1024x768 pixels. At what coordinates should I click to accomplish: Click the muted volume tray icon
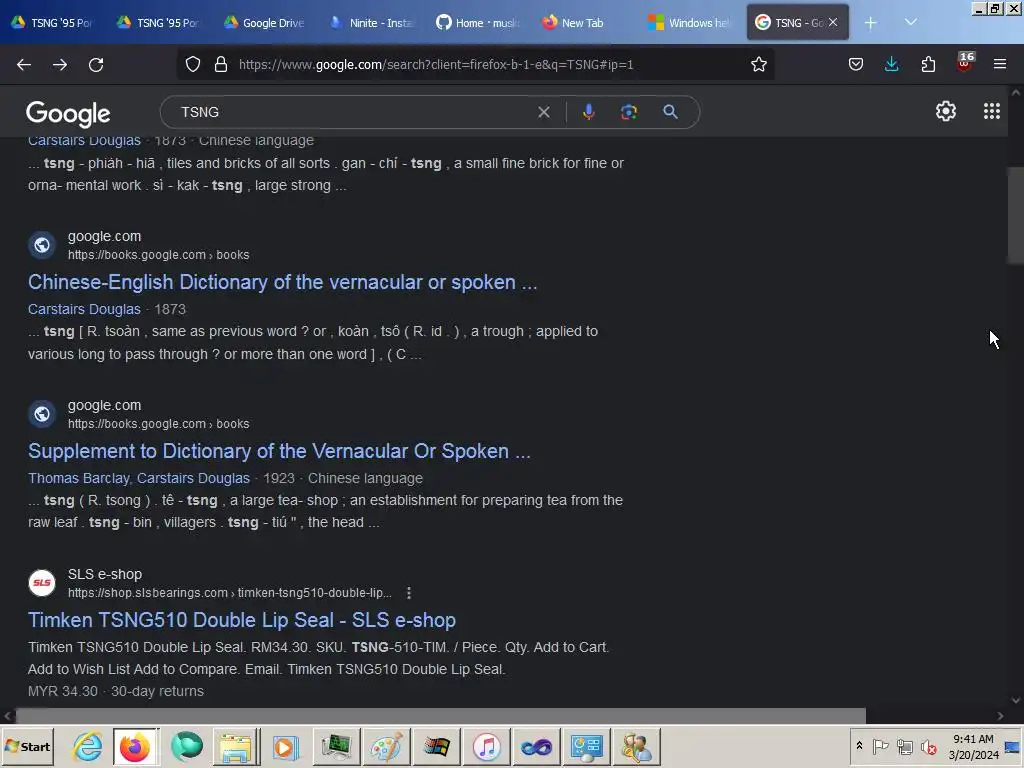[x=928, y=746]
